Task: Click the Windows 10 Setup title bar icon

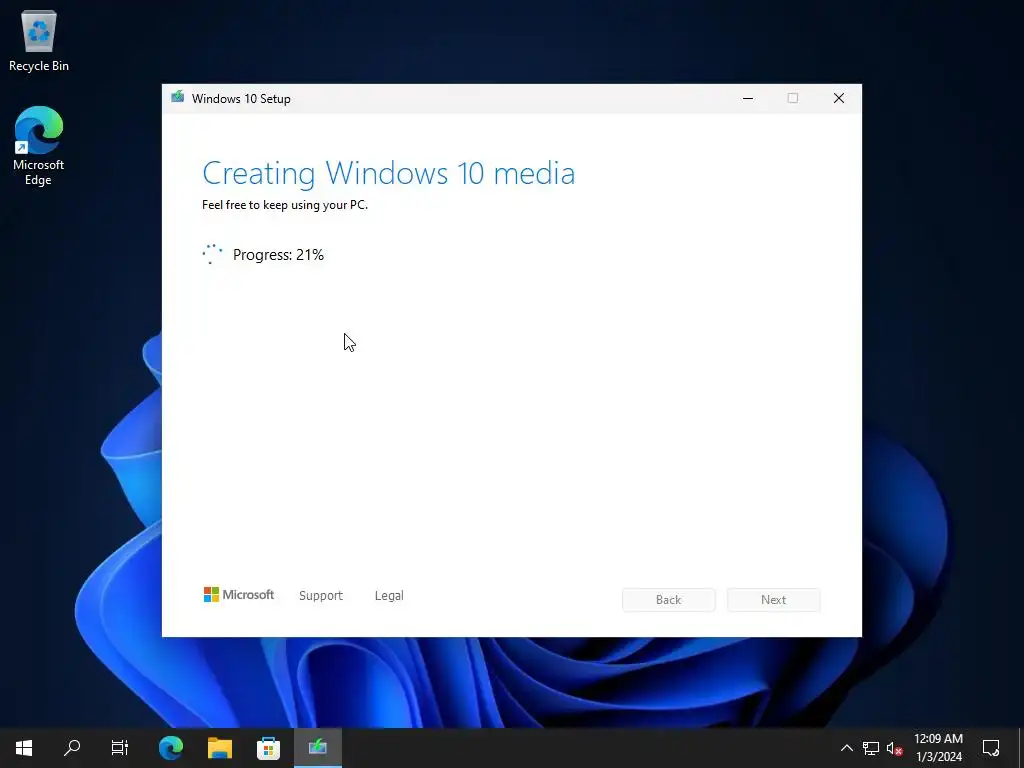Action: (x=178, y=98)
